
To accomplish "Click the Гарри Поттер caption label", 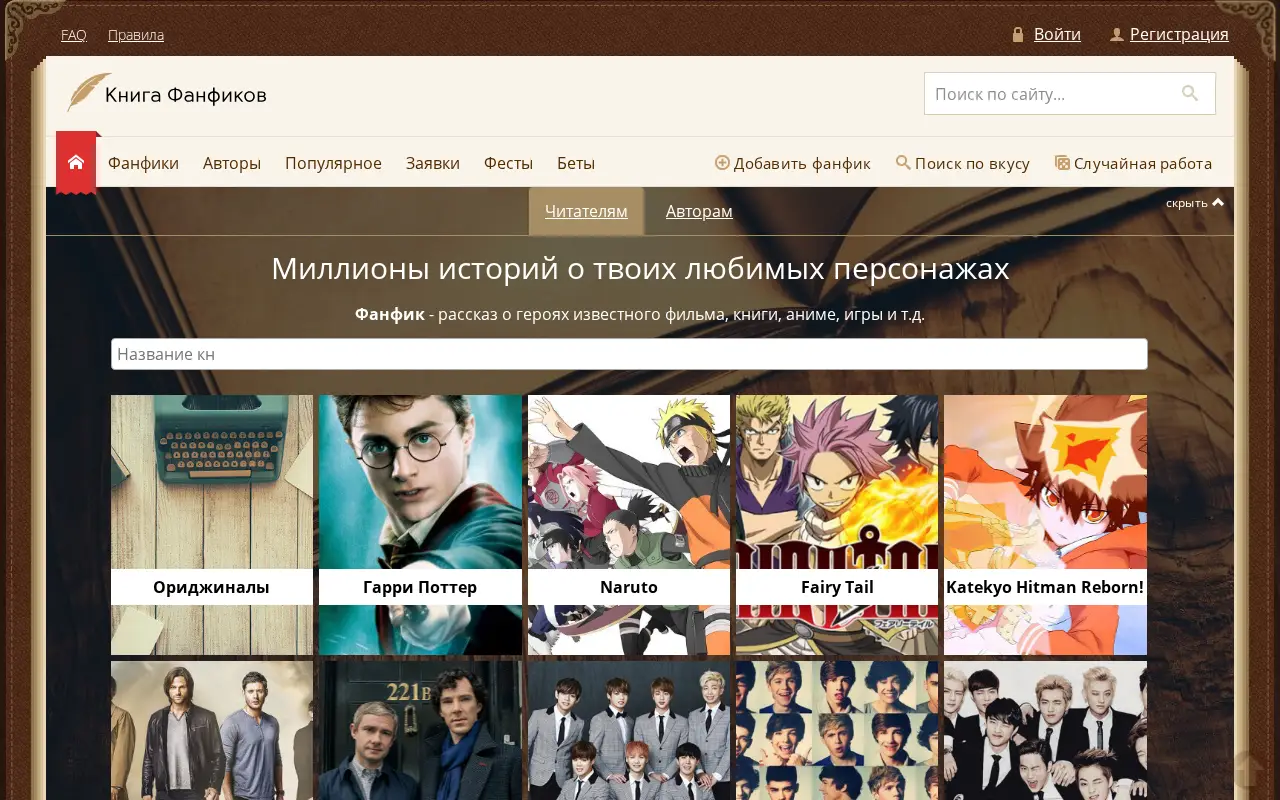I will 420,587.
